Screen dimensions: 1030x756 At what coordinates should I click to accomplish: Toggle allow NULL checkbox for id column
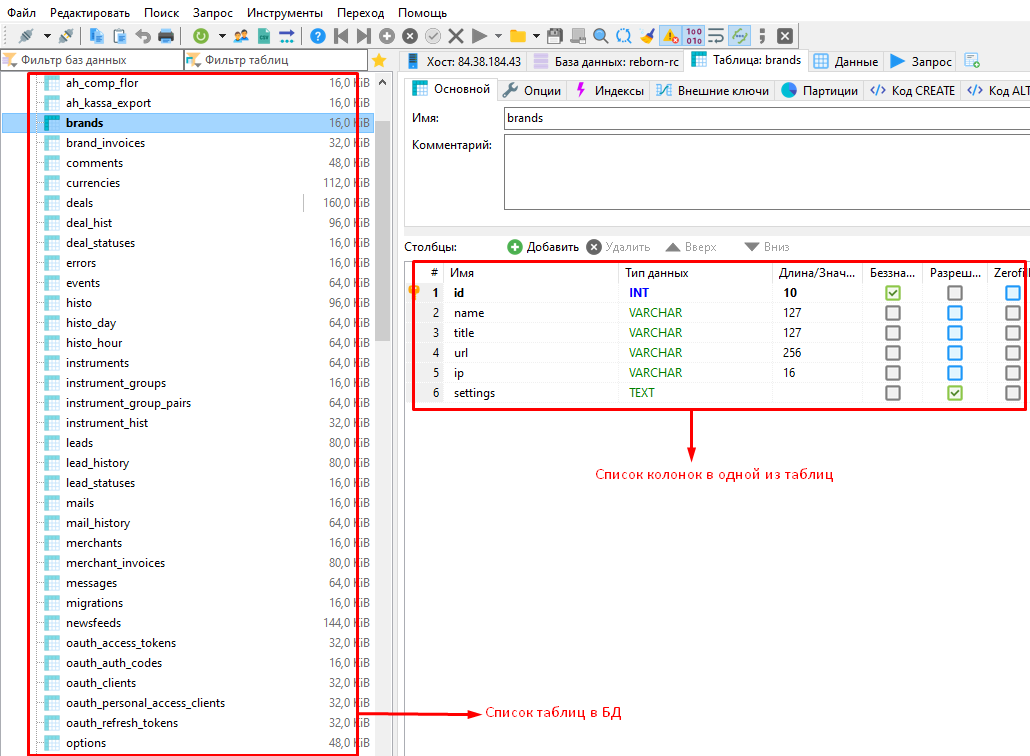(x=954, y=293)
